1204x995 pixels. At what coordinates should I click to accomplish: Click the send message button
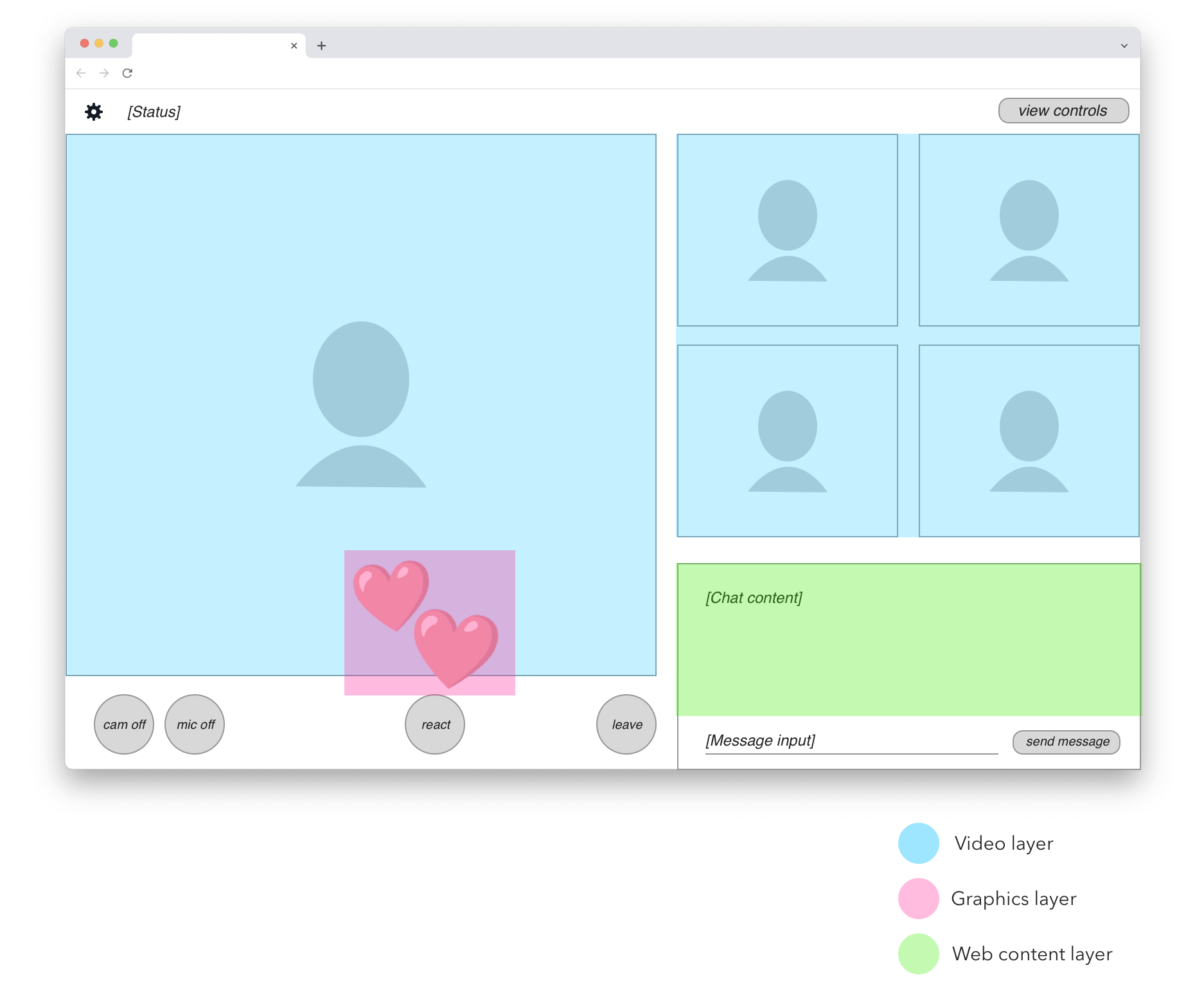[x=1067, y=742]
